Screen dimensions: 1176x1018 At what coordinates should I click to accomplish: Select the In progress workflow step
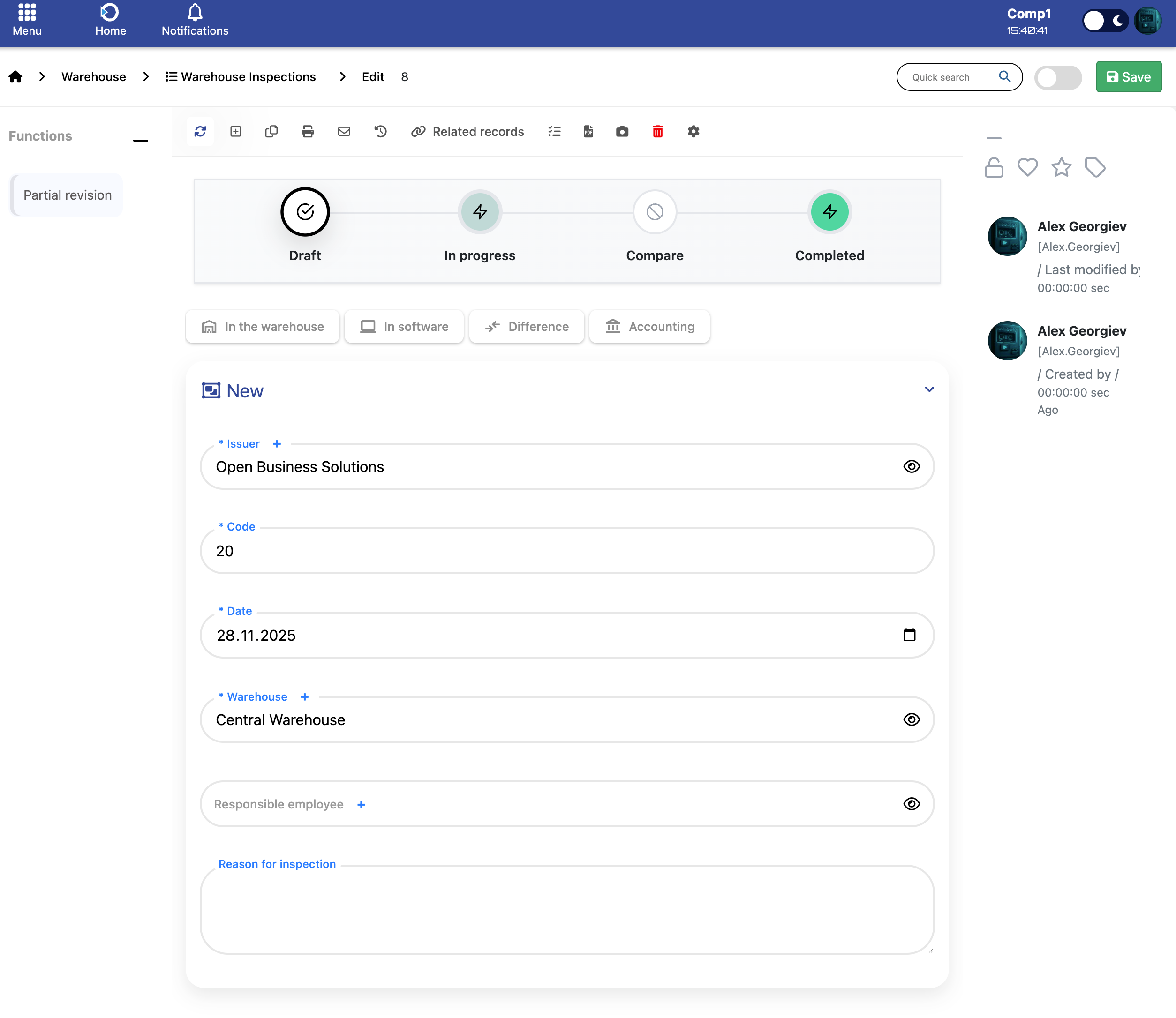click(x=480, y=212)
